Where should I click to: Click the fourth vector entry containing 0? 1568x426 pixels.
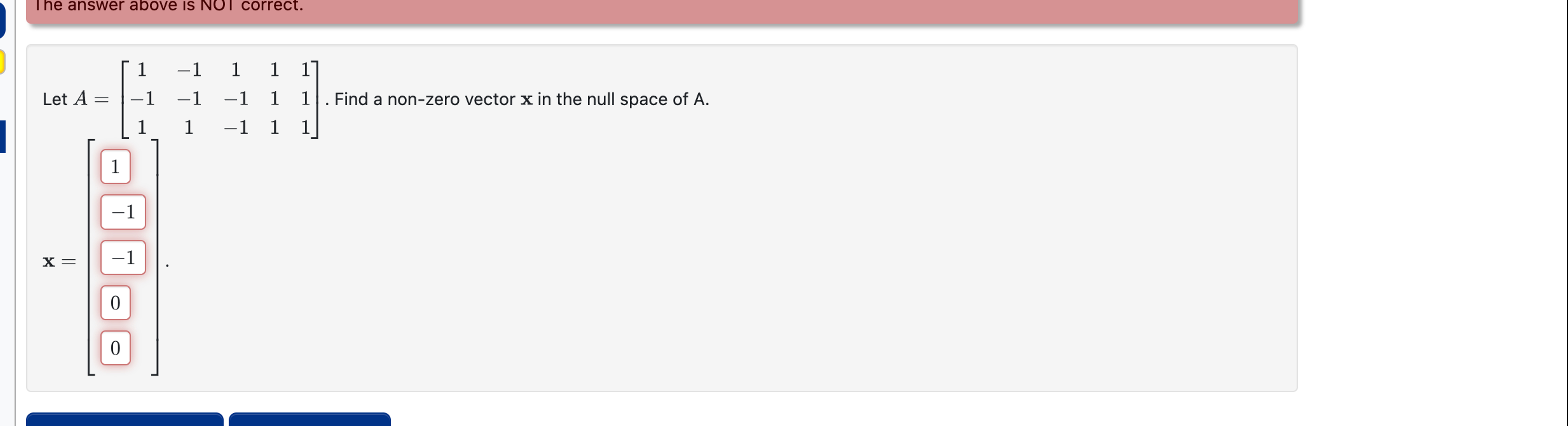point(115,302)
